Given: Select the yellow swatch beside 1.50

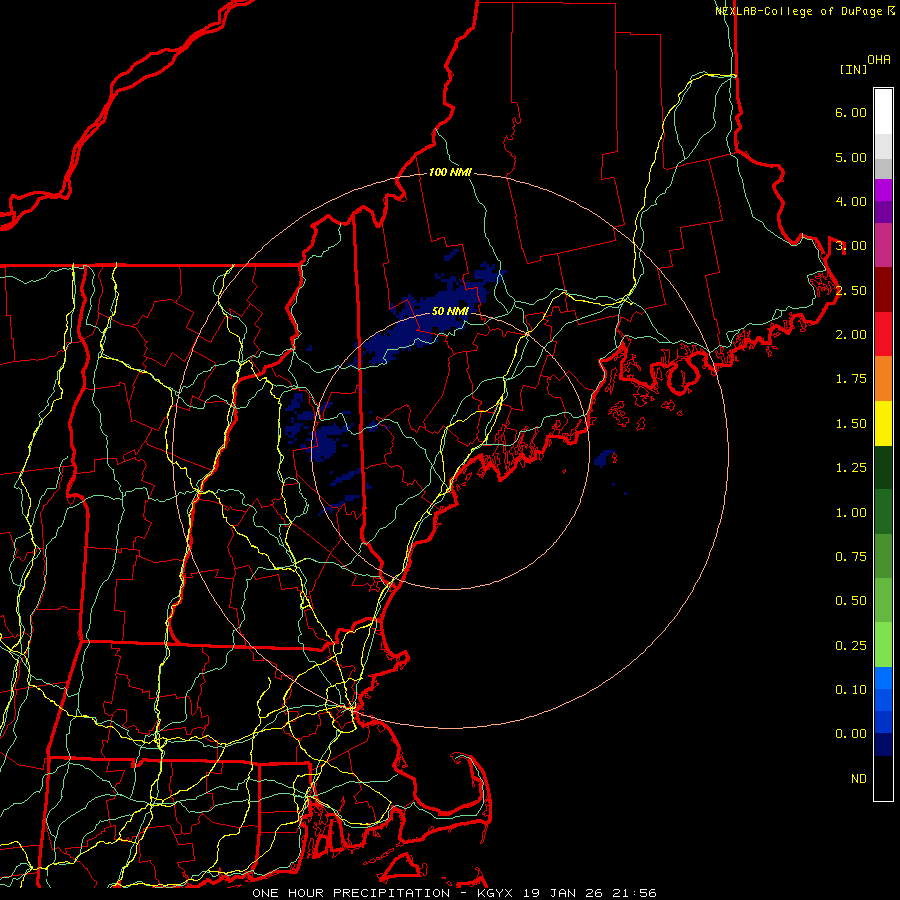Looking at the screenshot, I should click(x=883, y=423).
